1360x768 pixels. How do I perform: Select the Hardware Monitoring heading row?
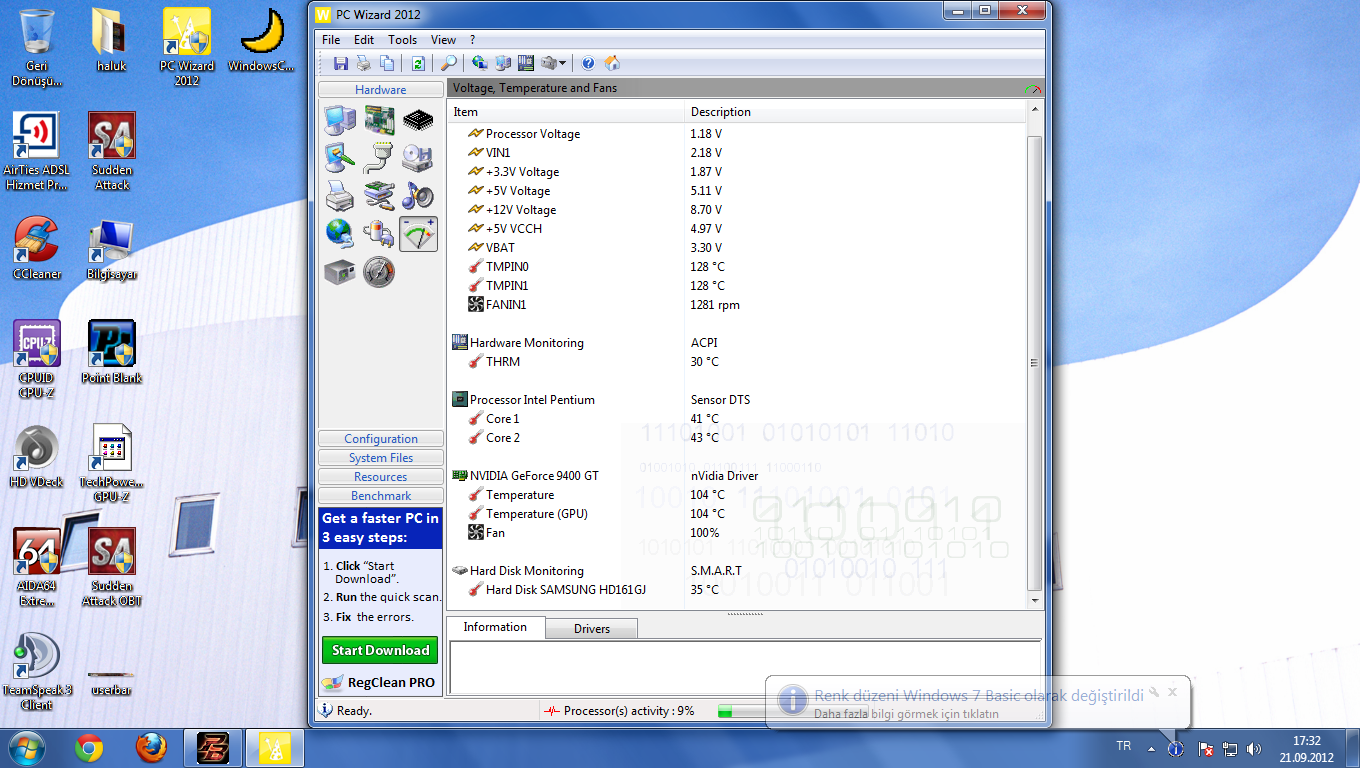[736, 343]
